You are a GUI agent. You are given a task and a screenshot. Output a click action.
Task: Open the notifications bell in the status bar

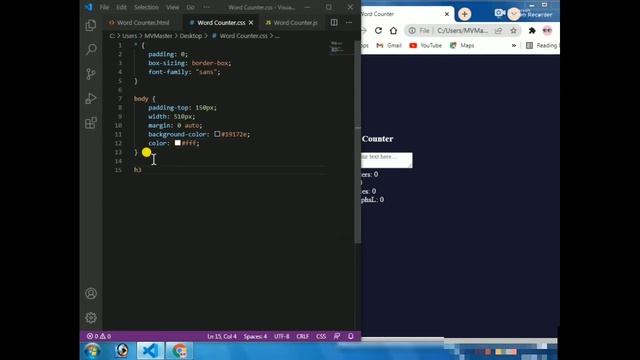pos(351,336)
